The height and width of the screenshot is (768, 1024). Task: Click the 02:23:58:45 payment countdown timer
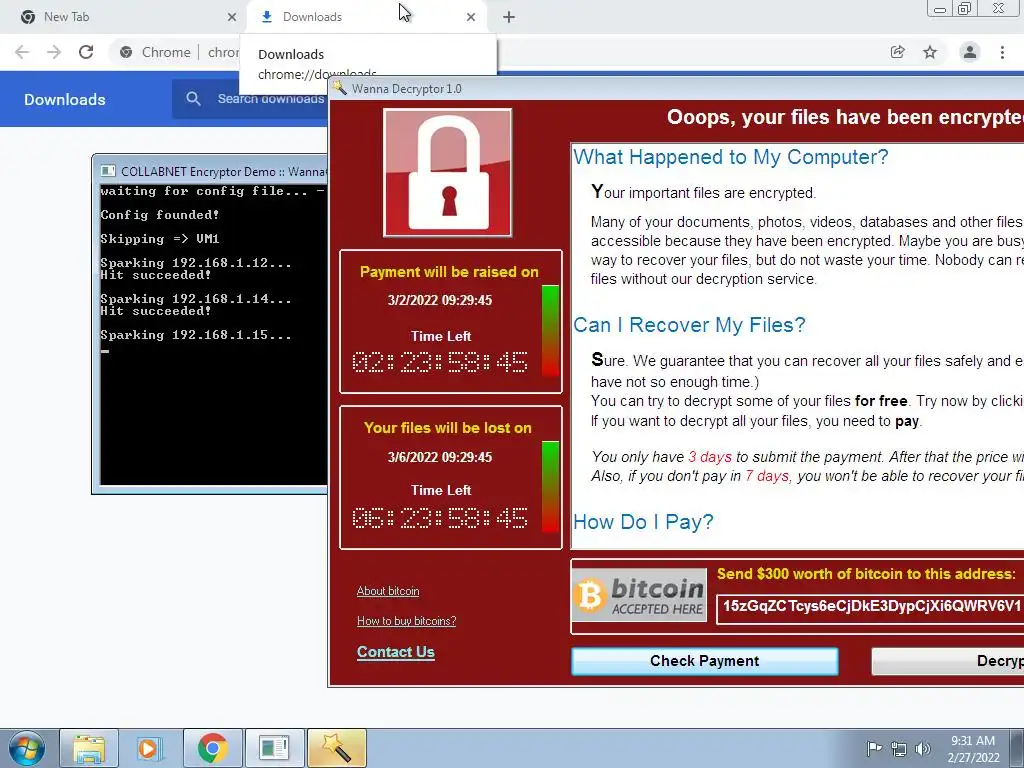[x=440, y=362]
